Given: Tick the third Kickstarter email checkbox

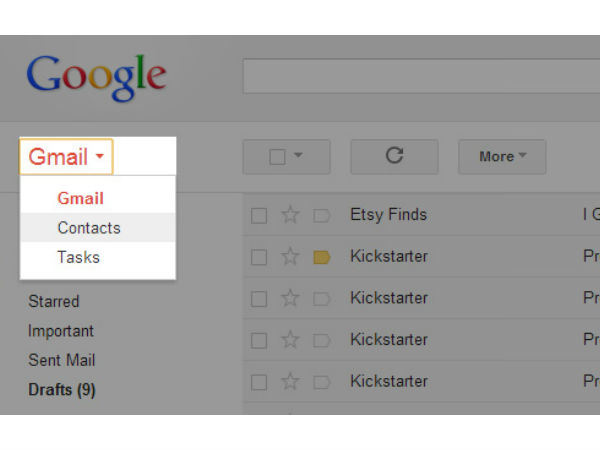Looking at the screenshot, I should (259, 340).
